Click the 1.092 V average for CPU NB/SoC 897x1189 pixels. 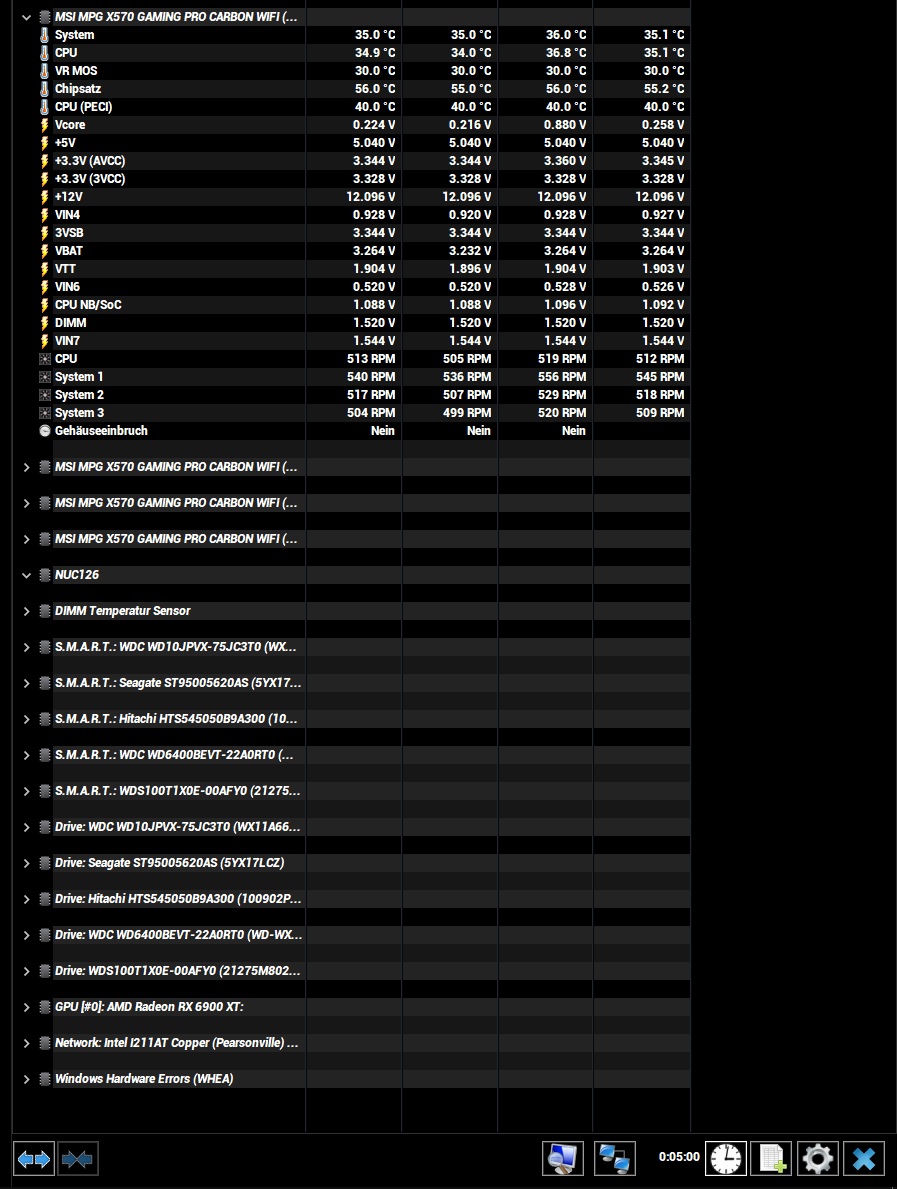(663, 305)
